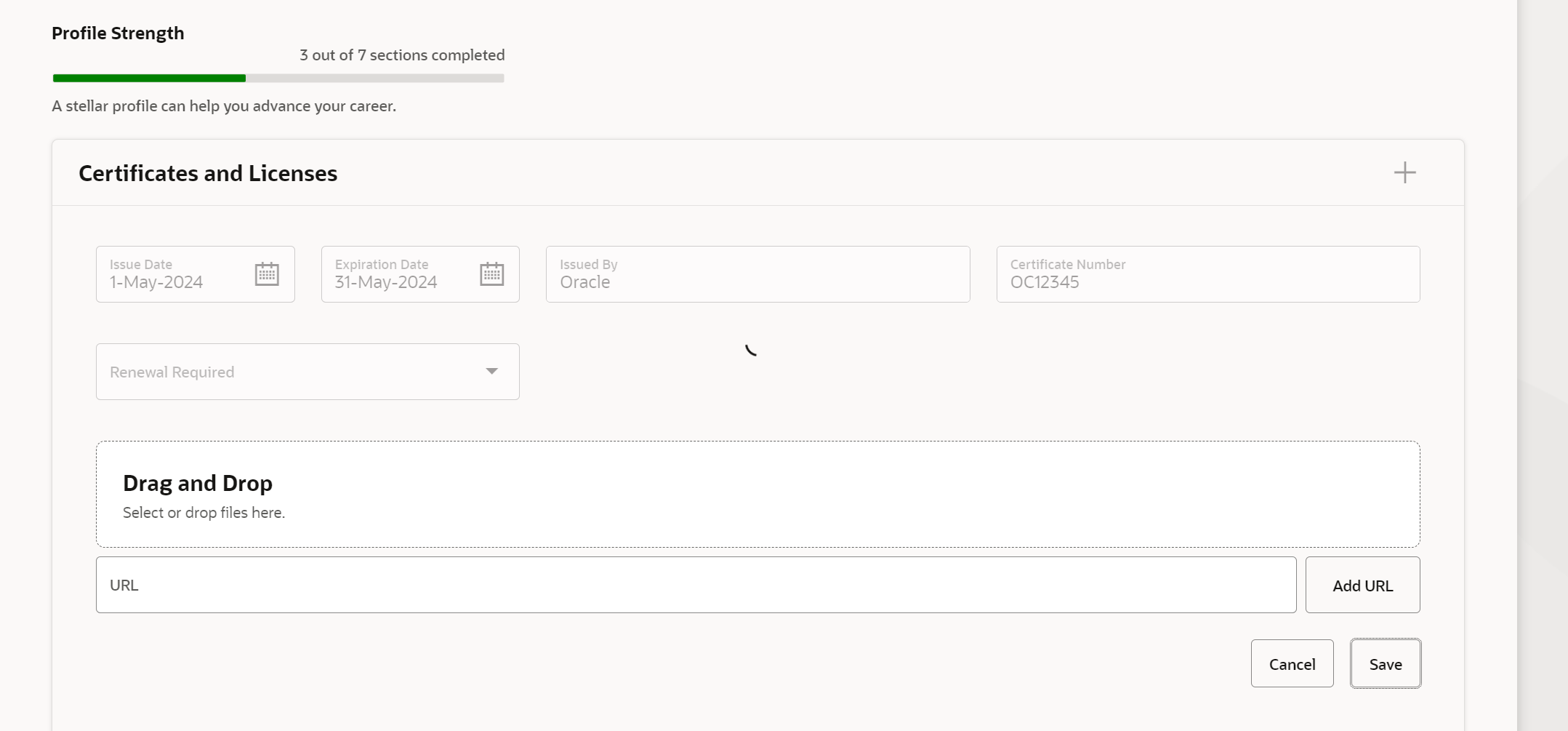Click the Certificates and Licenses heading
The width and height of the screenshot is (1568, 731).
pos(207,173)
